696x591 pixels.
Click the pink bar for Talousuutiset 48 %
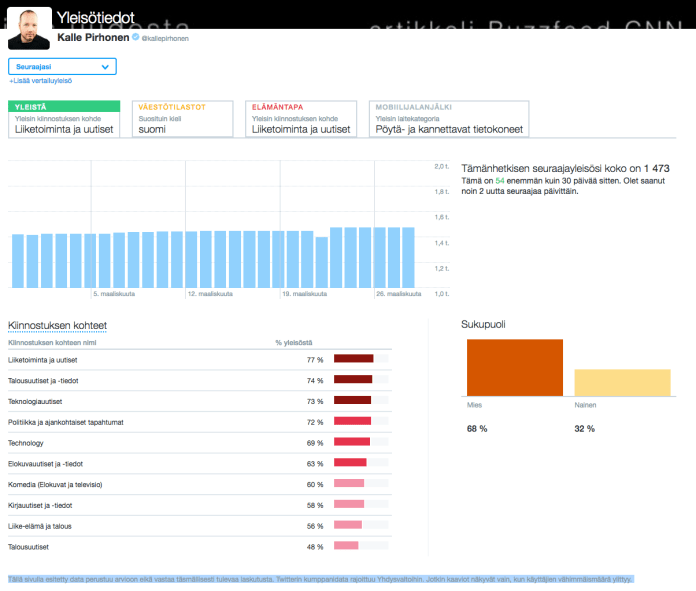click(x=346, y=546)
